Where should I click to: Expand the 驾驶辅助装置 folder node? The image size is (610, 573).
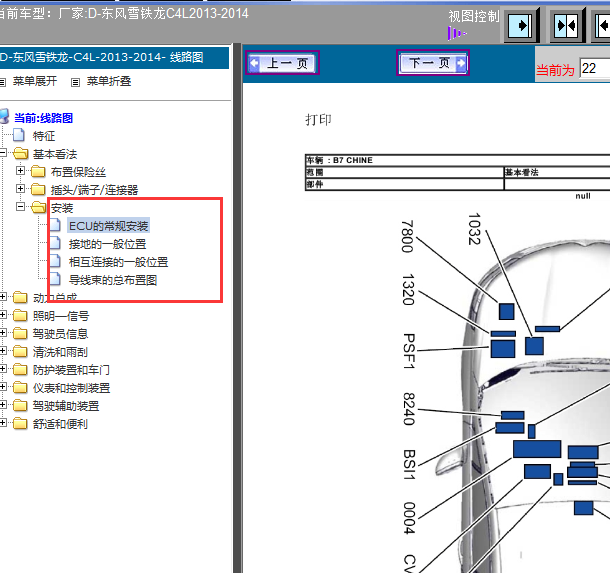(x=3, y=404)
